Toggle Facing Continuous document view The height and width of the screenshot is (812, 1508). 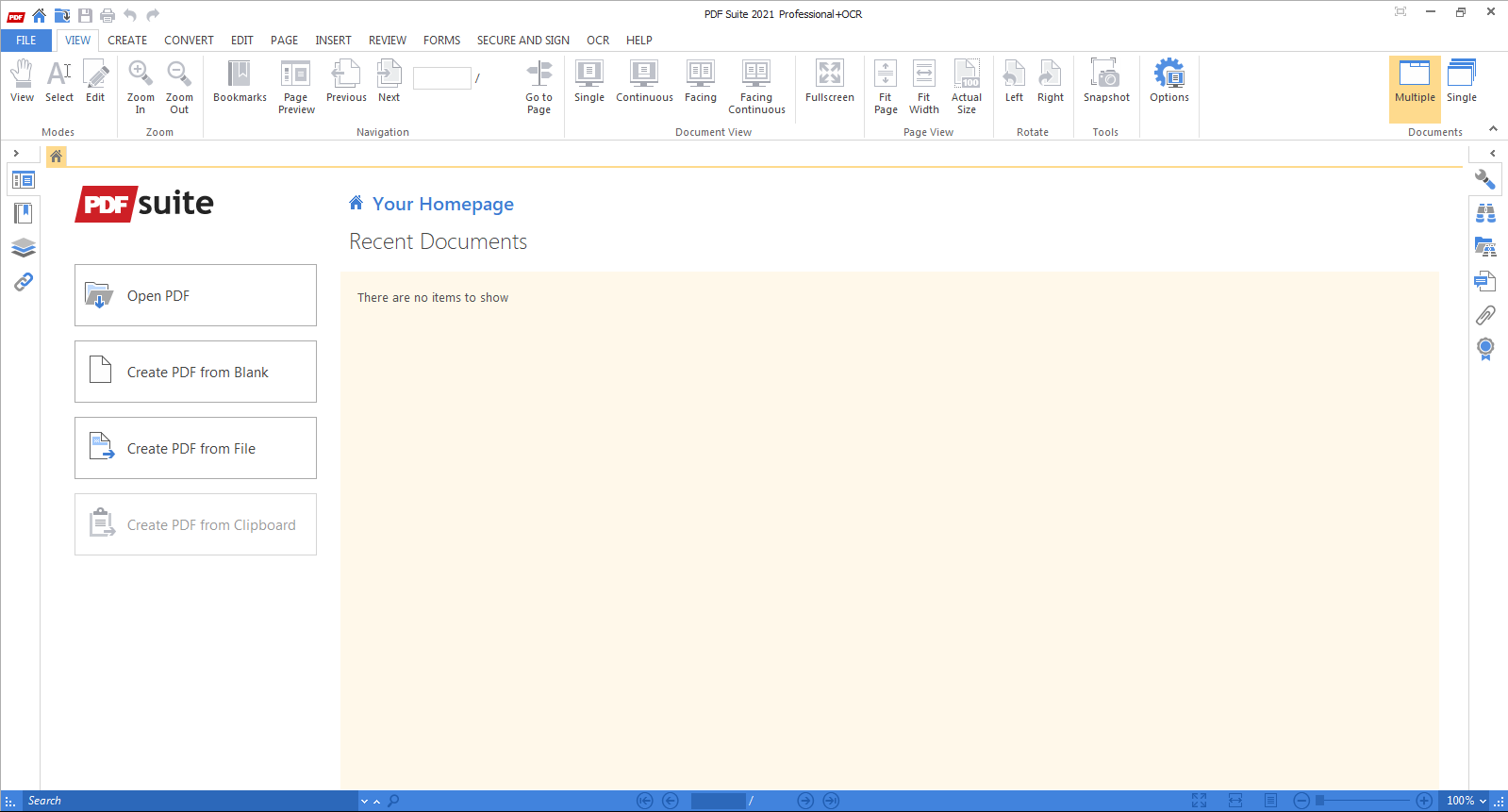point(756,87)
